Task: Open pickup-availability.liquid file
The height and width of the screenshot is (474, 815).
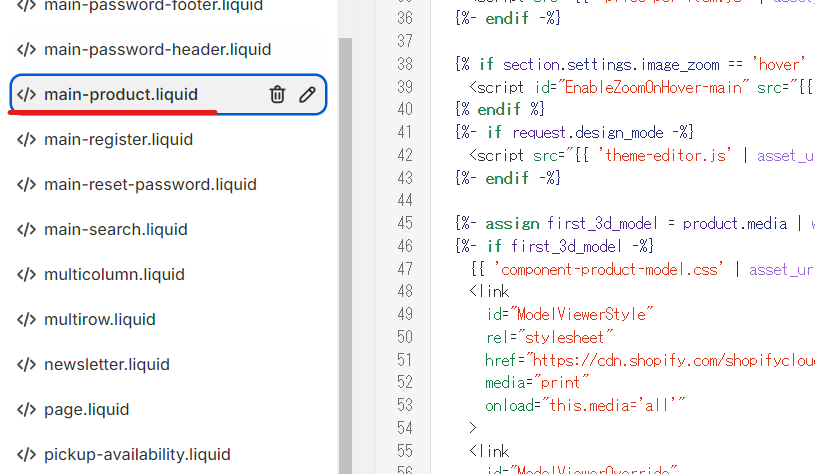Action: 137,454
